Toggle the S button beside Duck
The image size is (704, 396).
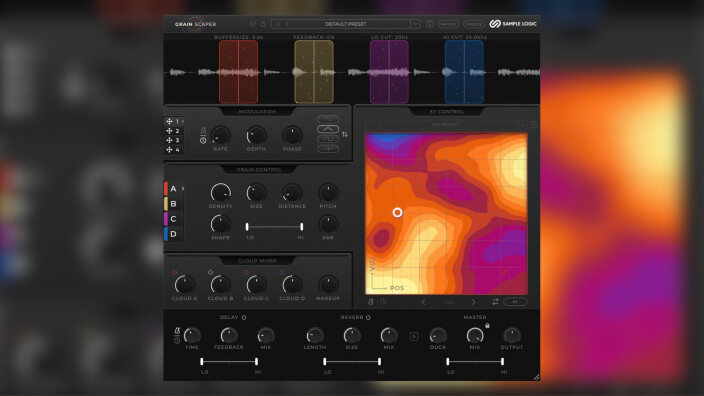(414, 336)
